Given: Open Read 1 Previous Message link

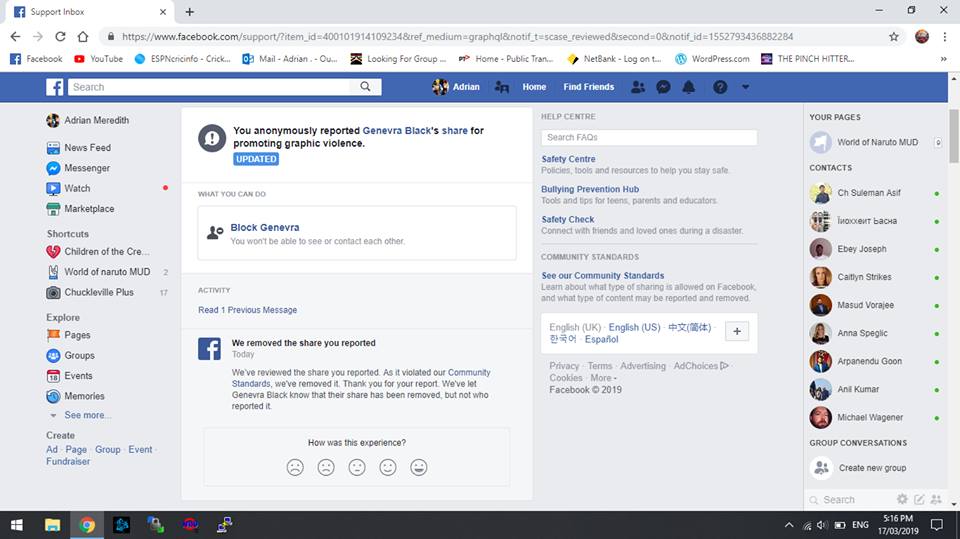Looking at the screenshot, I should point(247,310).
